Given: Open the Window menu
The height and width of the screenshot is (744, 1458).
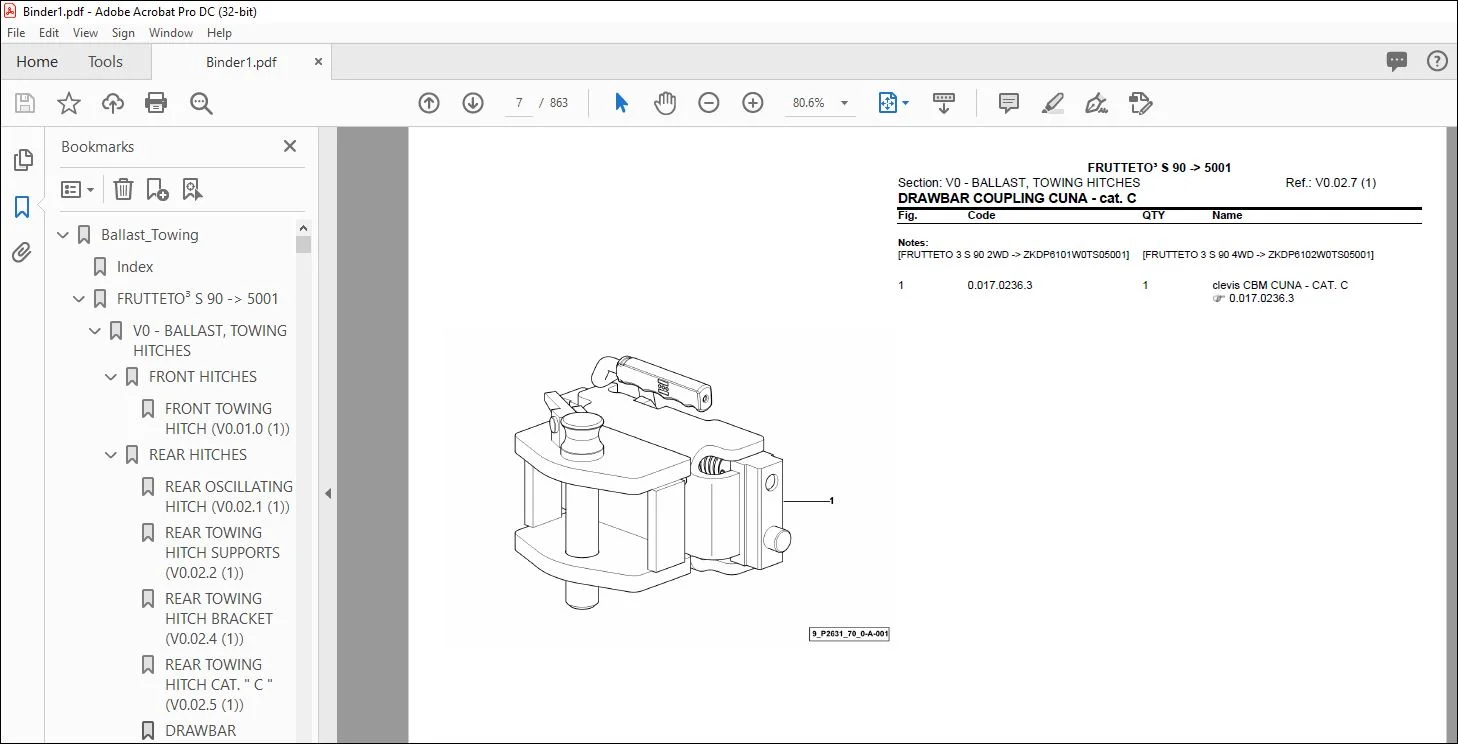Looking at the screenshot, I should [171, 33].
